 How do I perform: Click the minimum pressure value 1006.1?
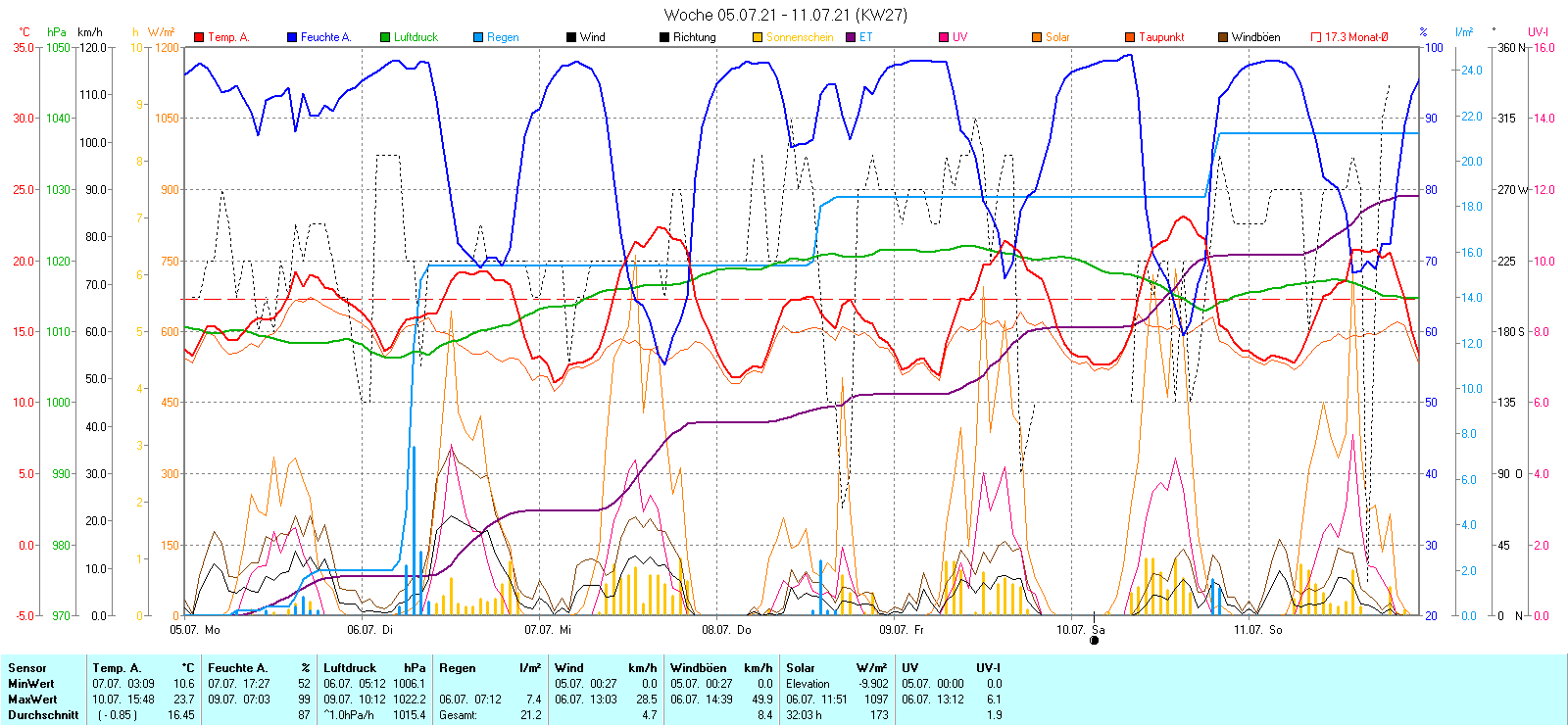coord(409,684)
